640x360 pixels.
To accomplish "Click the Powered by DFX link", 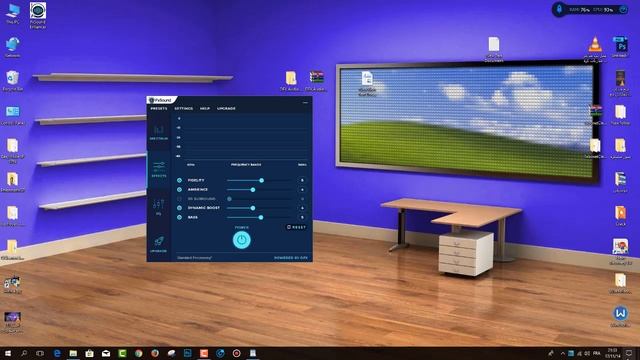I will point(291,258).
